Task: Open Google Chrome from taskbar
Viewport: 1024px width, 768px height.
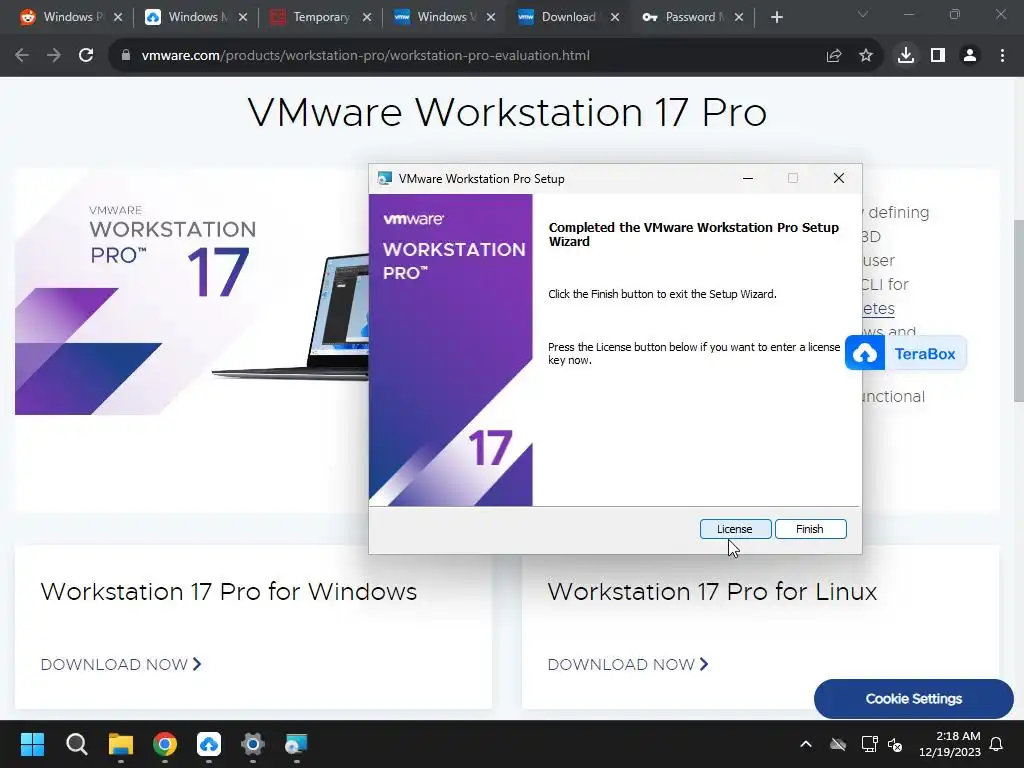Action: (165, 744)
